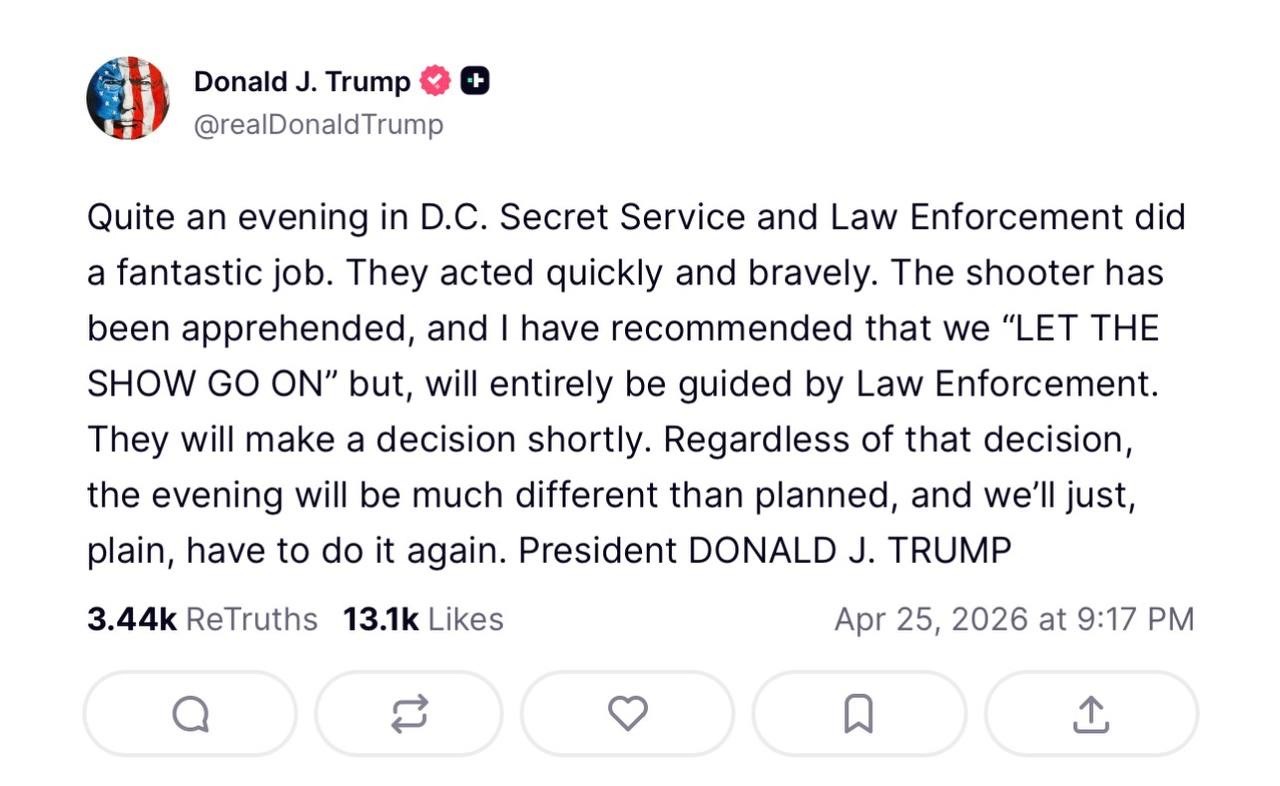Click the "9:17 PM" time text
The image size is (1280, 786).
point(1135,619)
